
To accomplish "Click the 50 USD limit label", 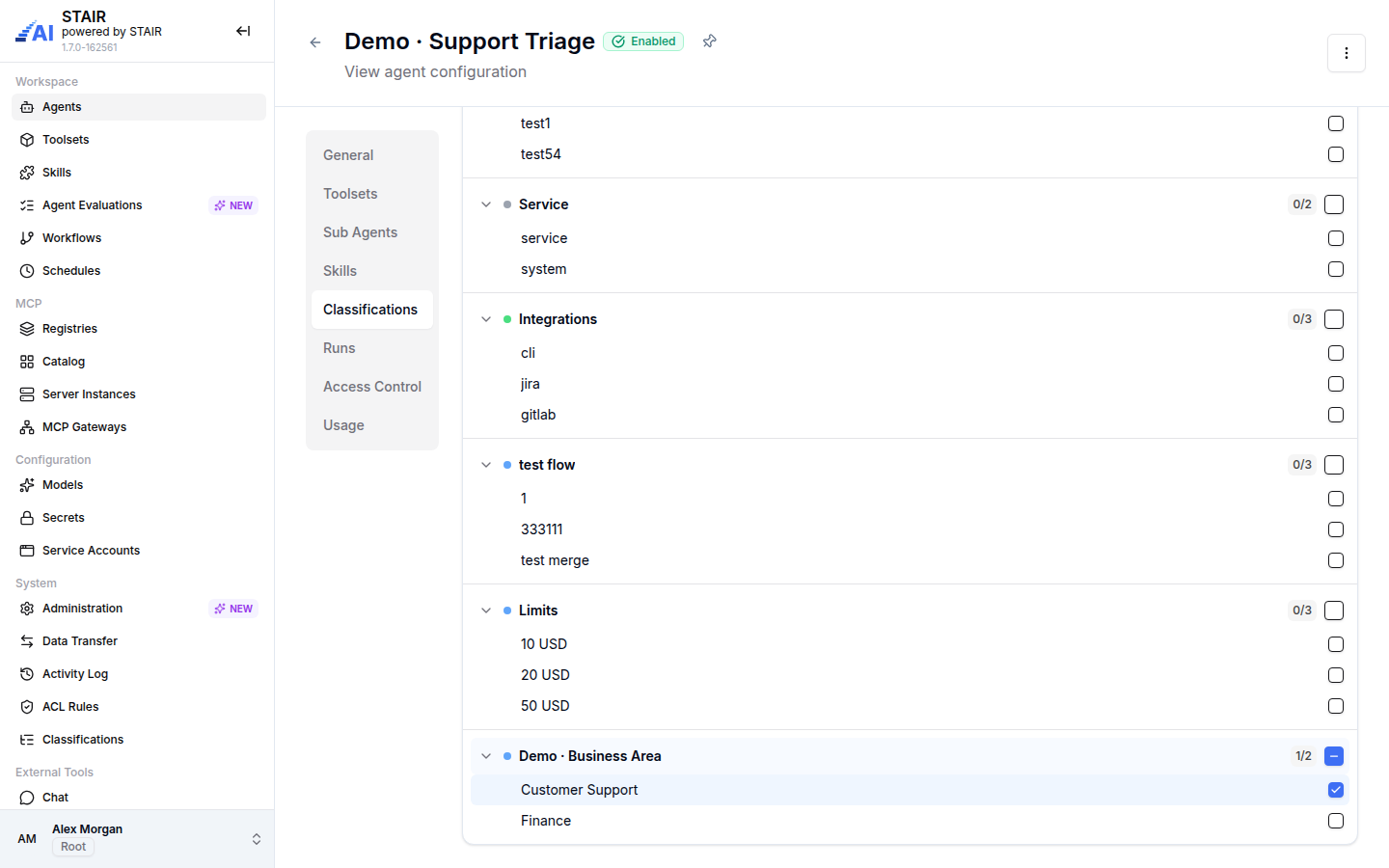I will click(545, 706).
